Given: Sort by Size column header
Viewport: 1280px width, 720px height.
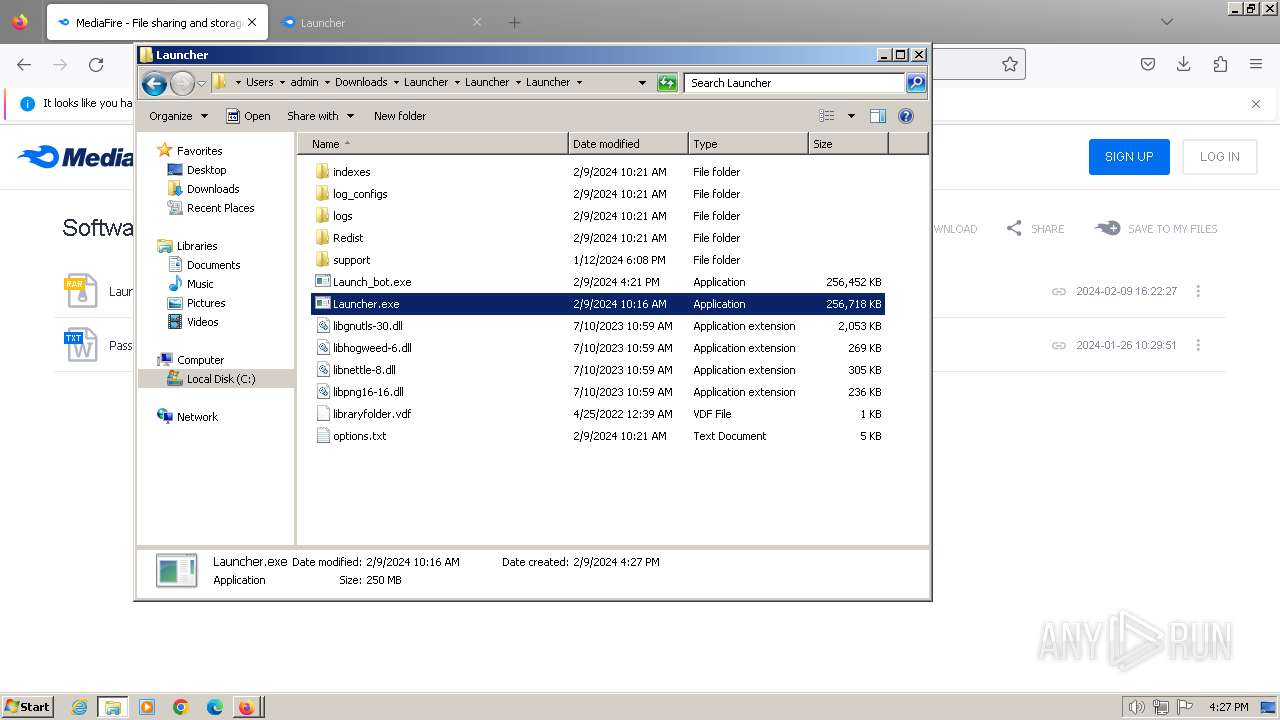Looking at the screenshot, I should coord(848,144).
